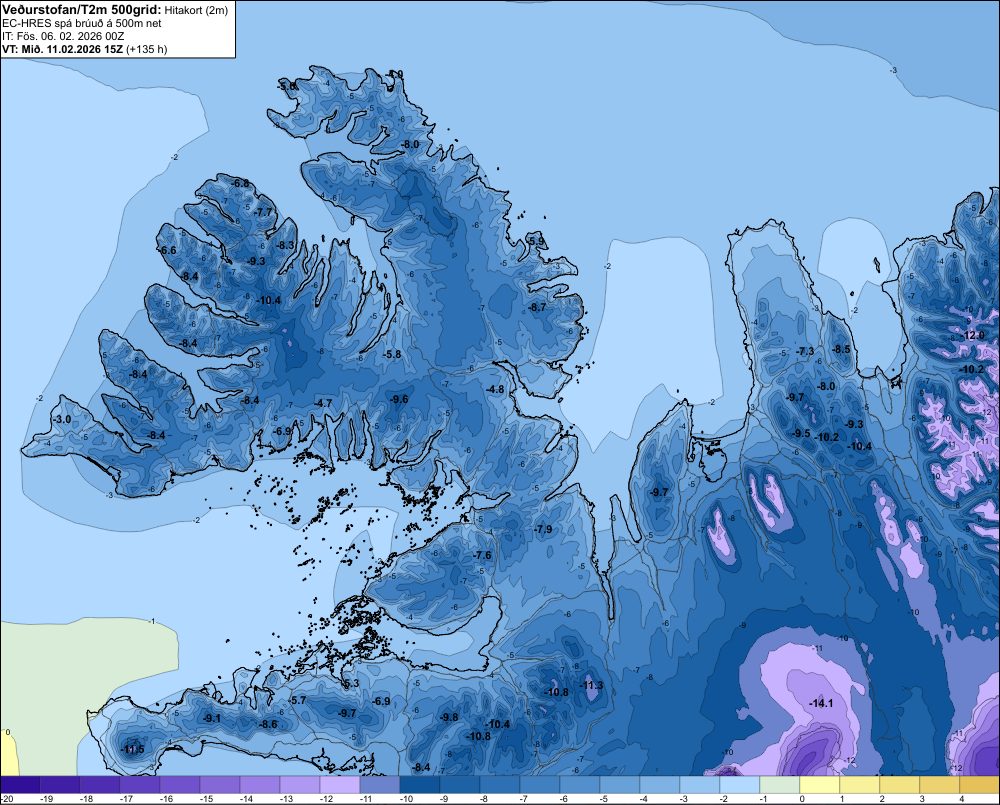Click the -8.3 temperature label
Screen dimensions: 1000x805
(285, 245)
